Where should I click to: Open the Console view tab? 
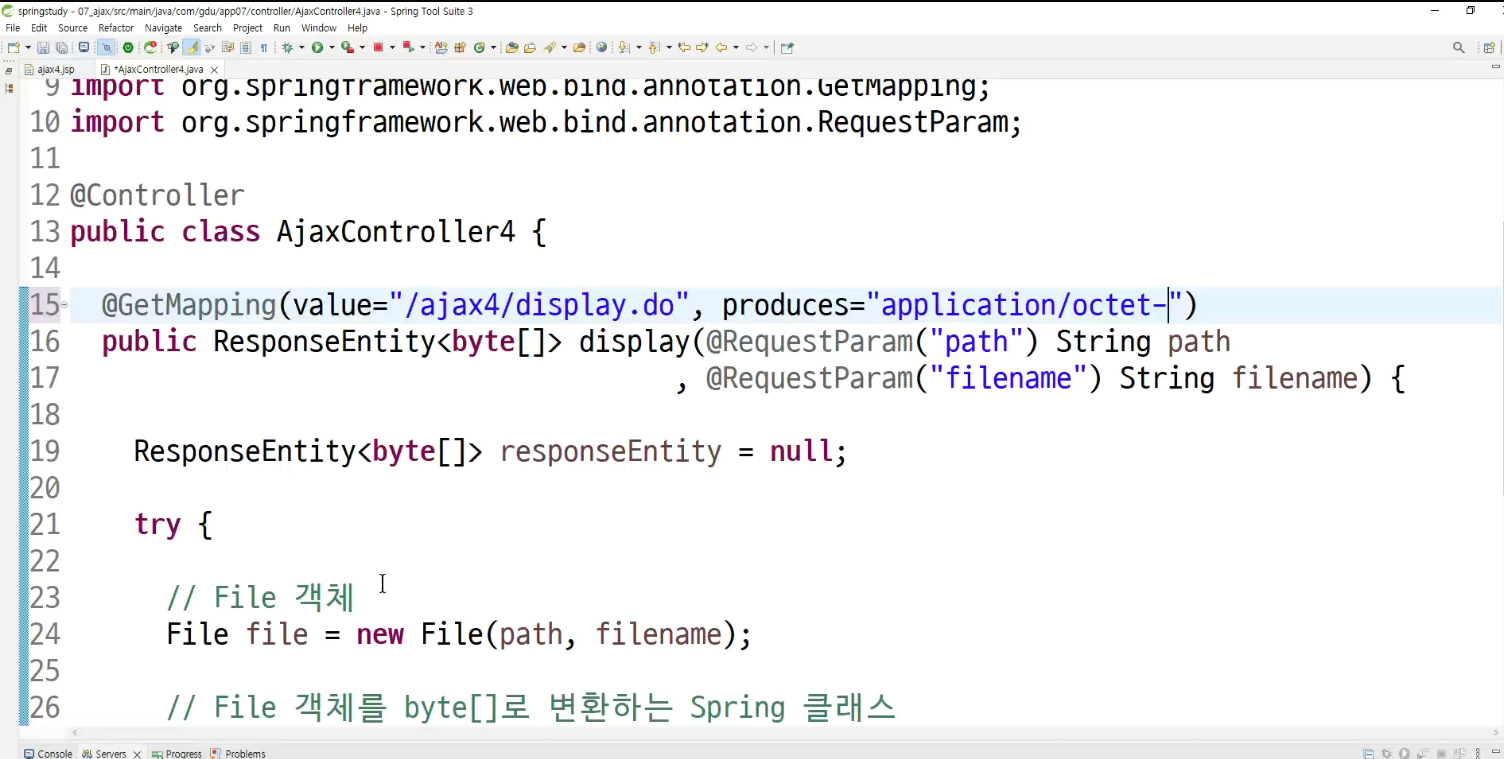47,753
